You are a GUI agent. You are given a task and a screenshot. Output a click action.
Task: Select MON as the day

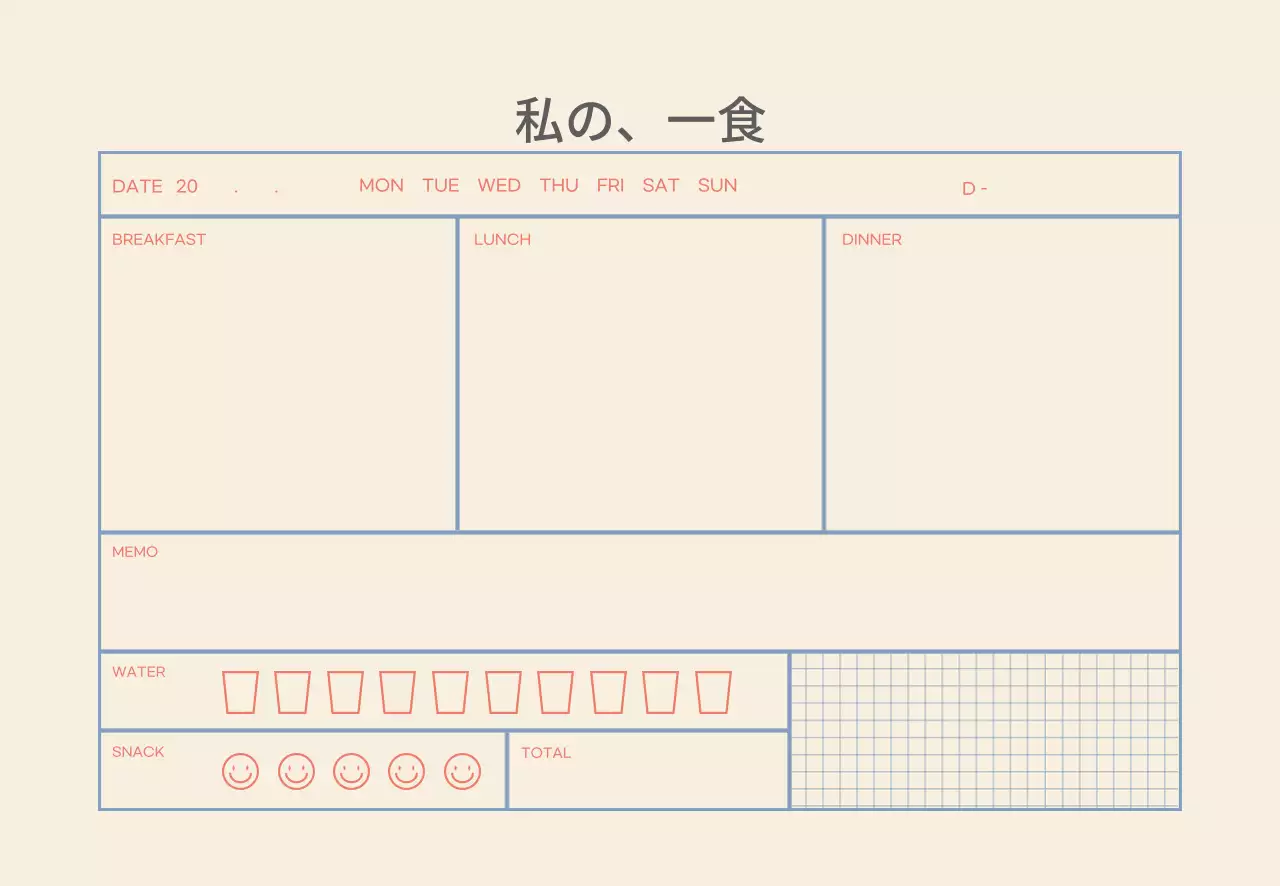tap(381, 185)
